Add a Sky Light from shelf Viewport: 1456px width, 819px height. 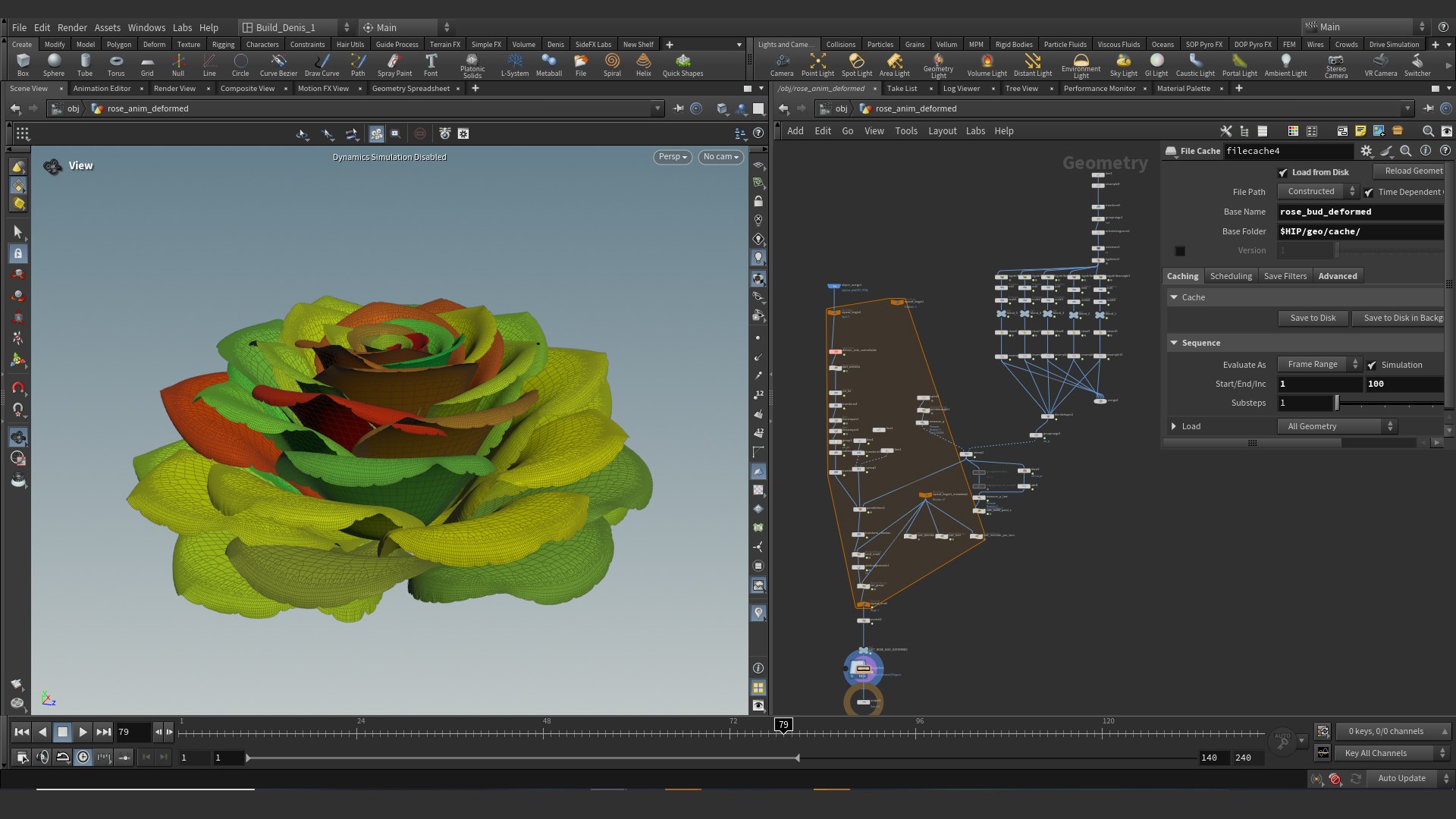click(x=1123, y=64)
